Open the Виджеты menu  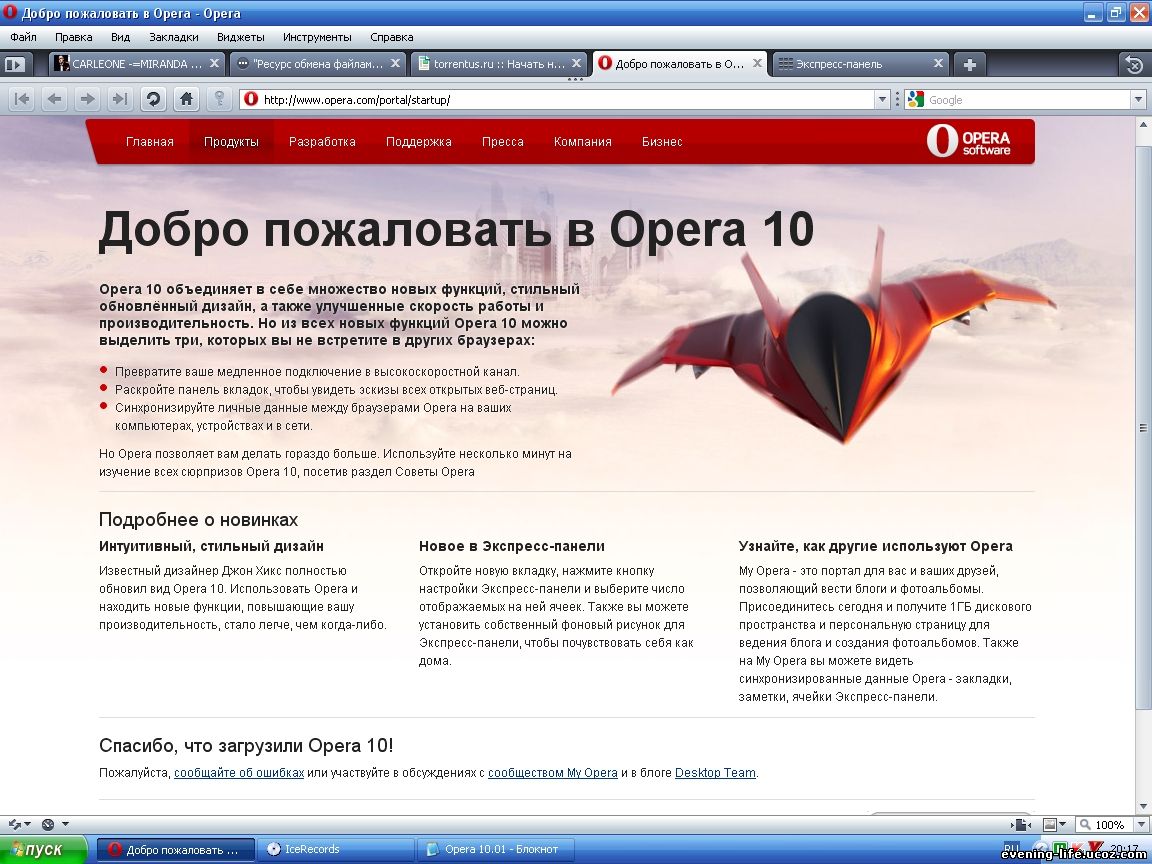pos(240,37)
